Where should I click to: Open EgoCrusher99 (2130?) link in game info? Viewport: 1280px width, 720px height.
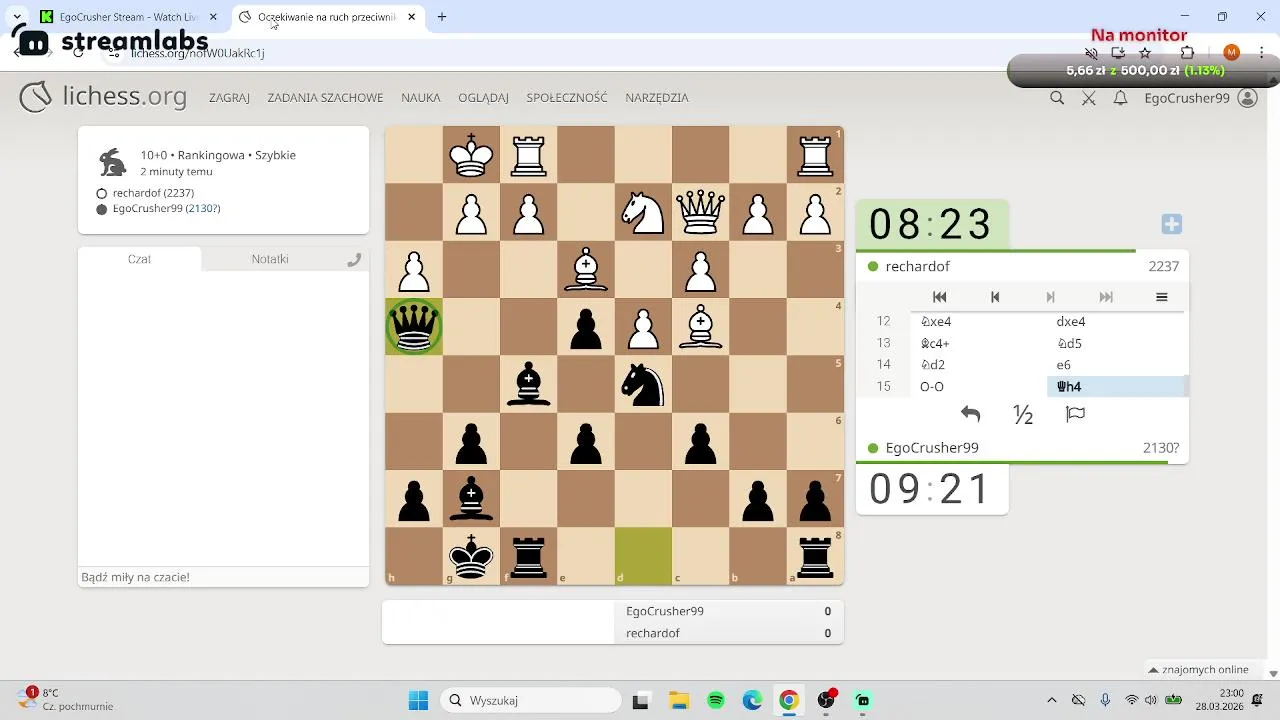[166, 208]
